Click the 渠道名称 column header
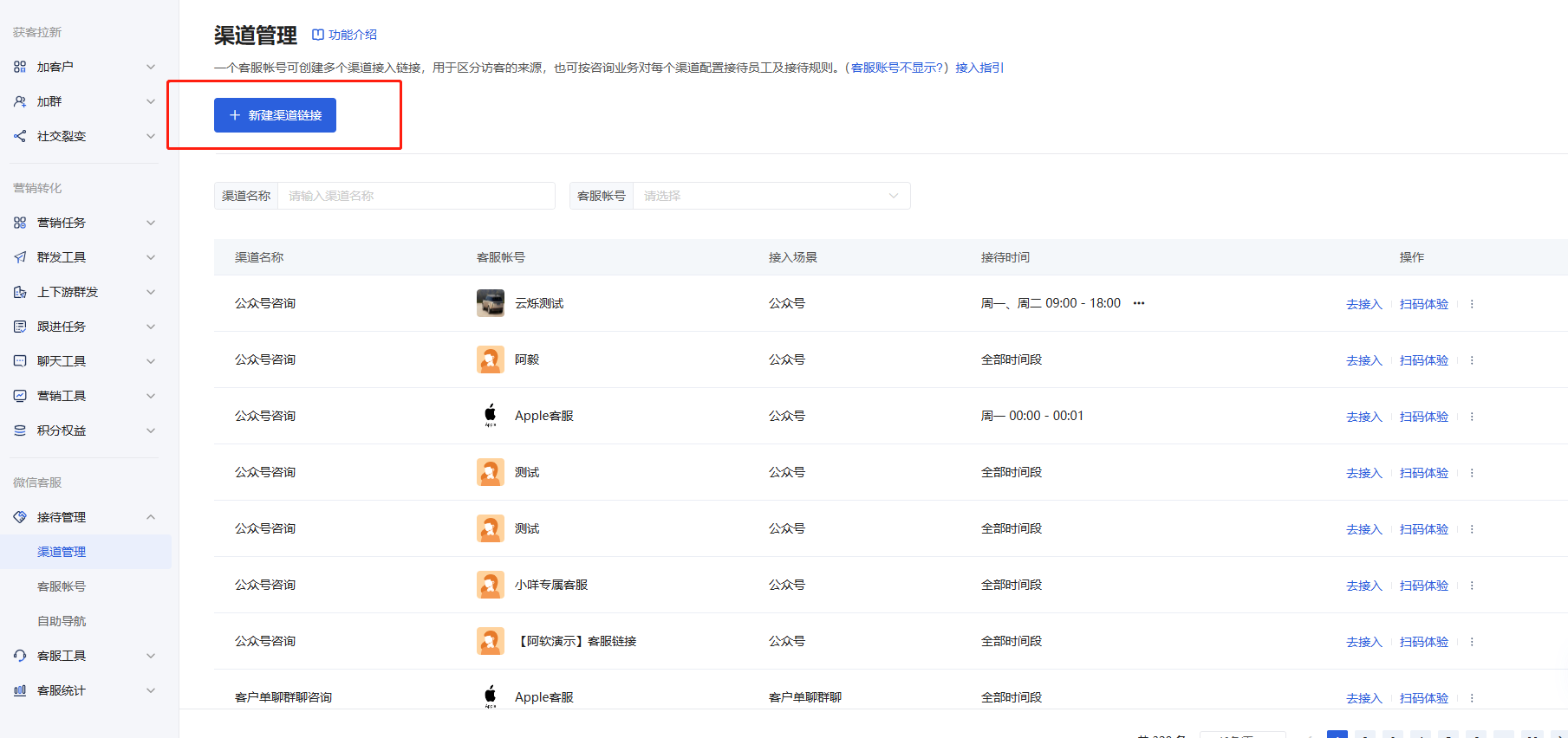 [x=259, y=257]
